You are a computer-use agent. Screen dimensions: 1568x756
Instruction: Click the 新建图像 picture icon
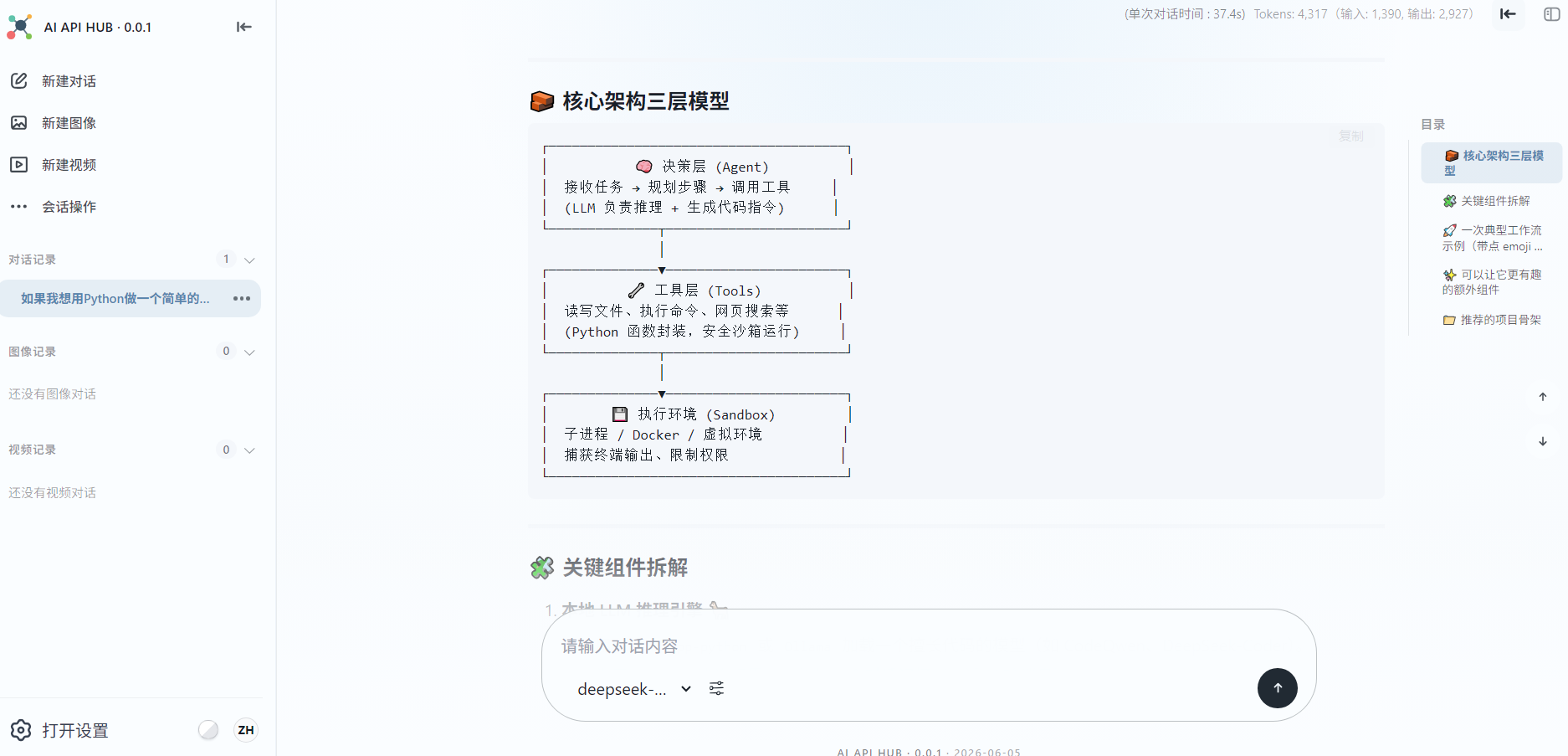[x=19, y=123]
